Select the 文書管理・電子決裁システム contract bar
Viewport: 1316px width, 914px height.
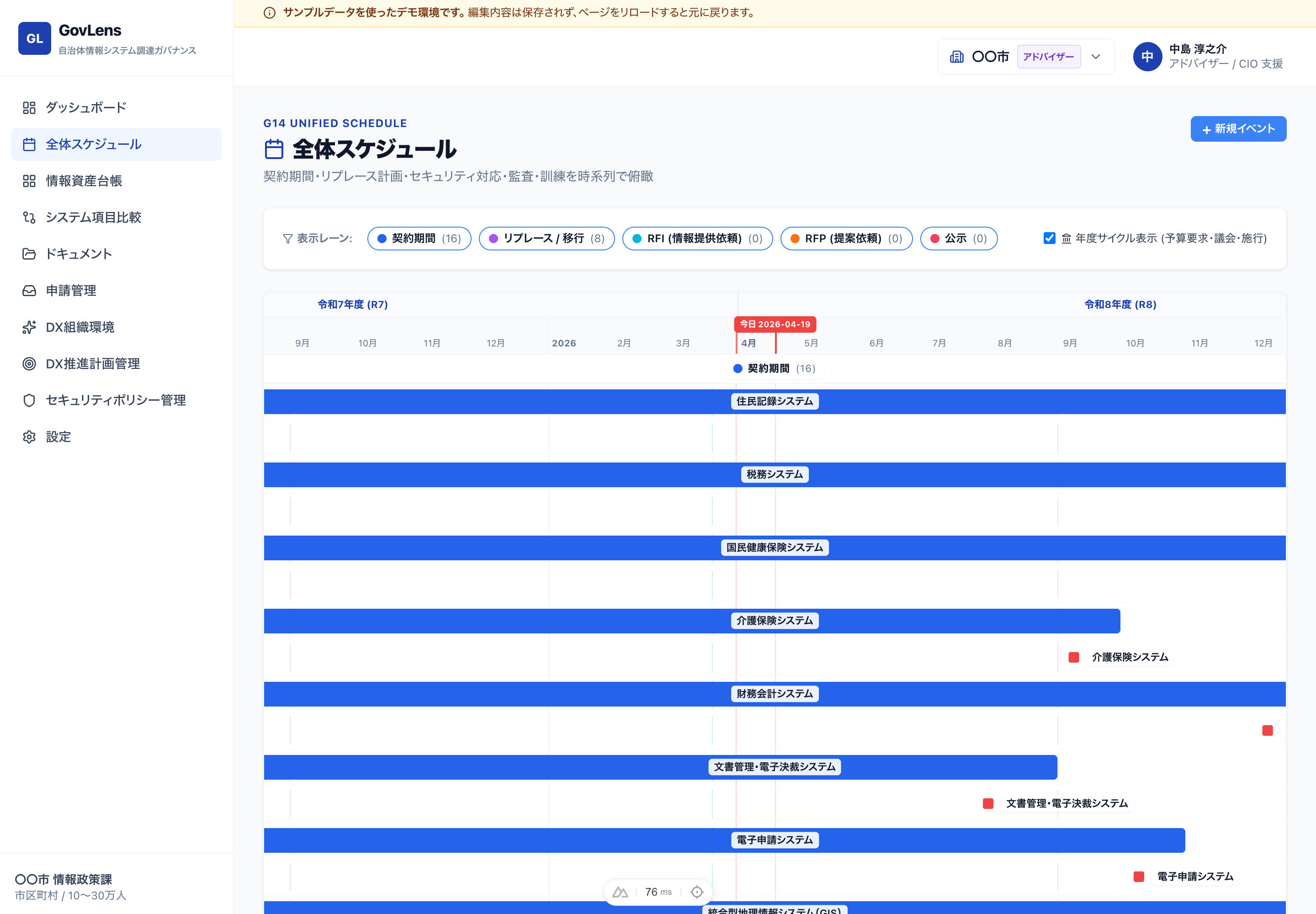[660, 767]
